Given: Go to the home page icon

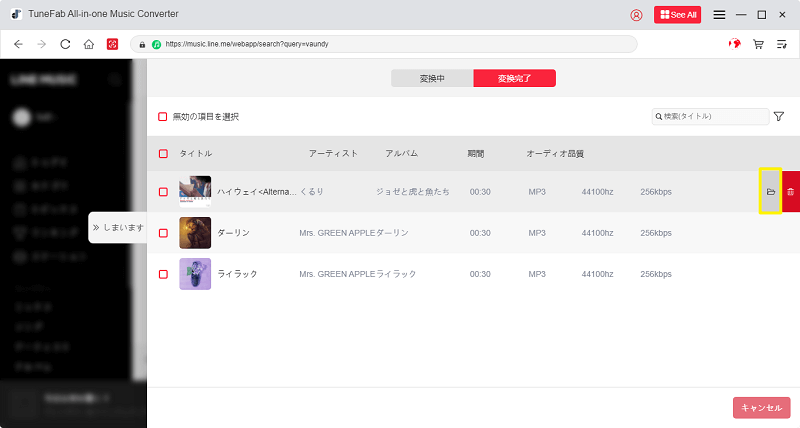Looking at the screenshot, I should click(89, 44).
